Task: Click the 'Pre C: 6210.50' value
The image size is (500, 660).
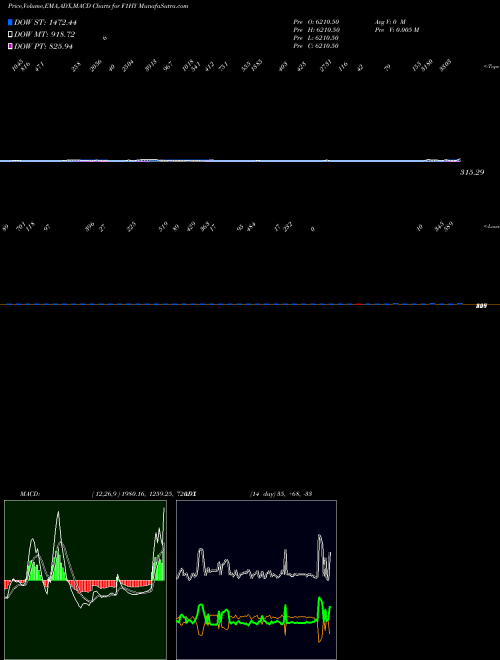Action: click(x=316, y=46)
